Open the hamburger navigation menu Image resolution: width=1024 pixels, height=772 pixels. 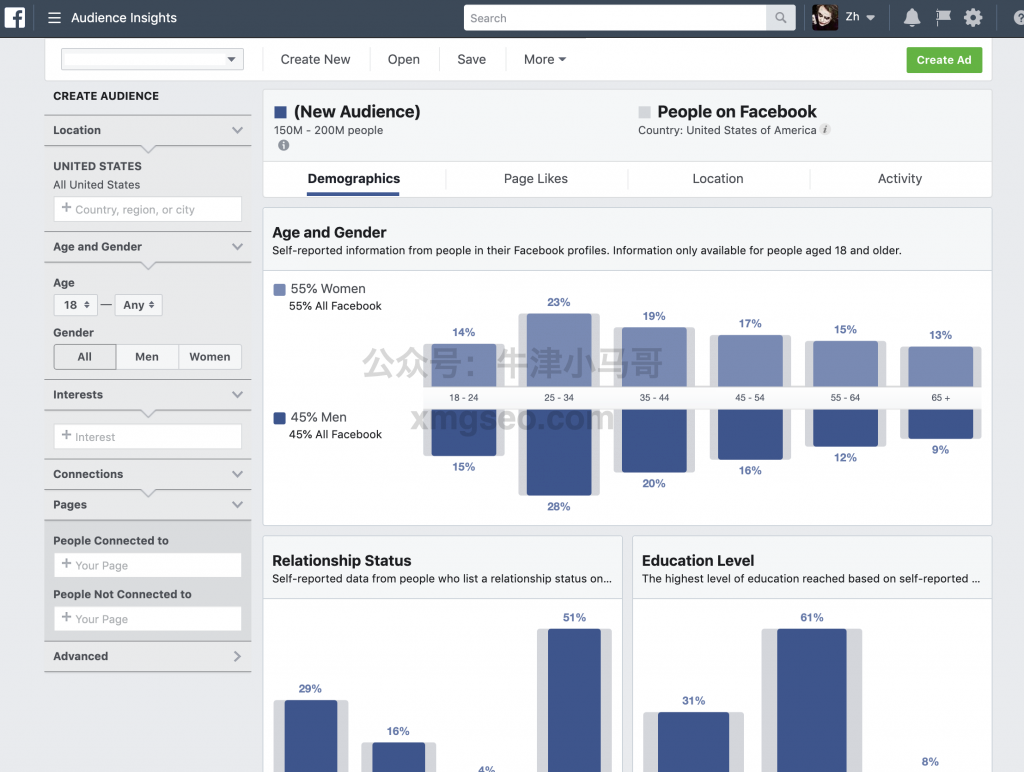point(54,18)
